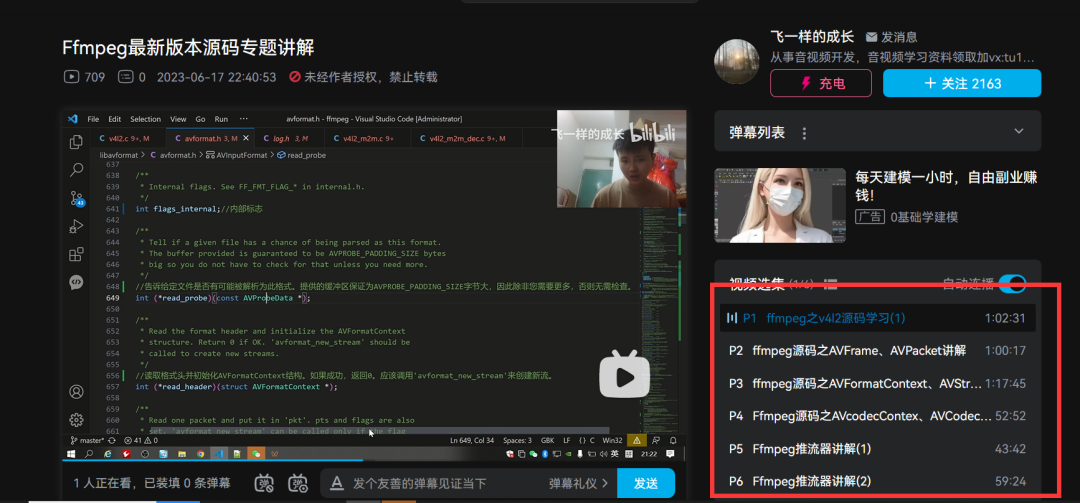Click the 发送 button
The width and height of the screenshot is (1080, 503).
click(x=645, y=483)
